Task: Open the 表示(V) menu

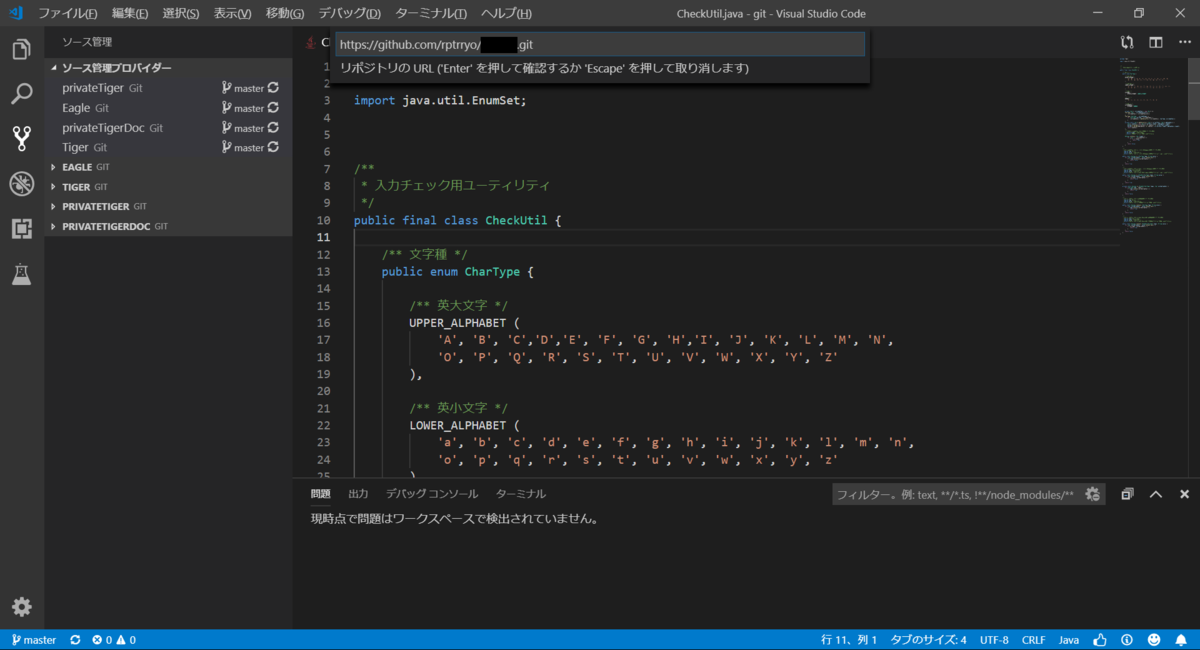Action: click(x=233, y=14)
